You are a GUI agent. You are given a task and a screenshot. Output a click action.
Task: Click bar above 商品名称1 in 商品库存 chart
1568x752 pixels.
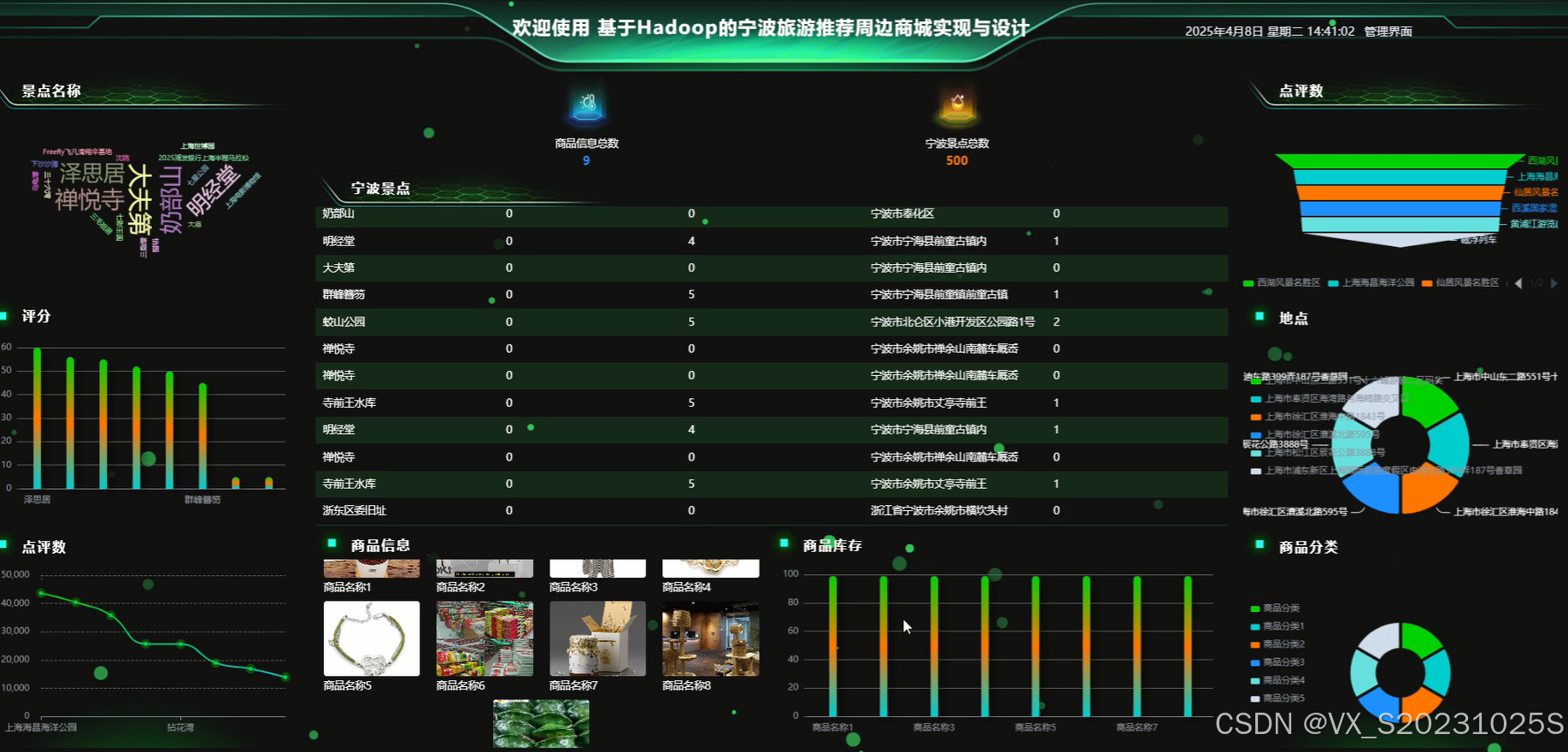pos(833,646)
